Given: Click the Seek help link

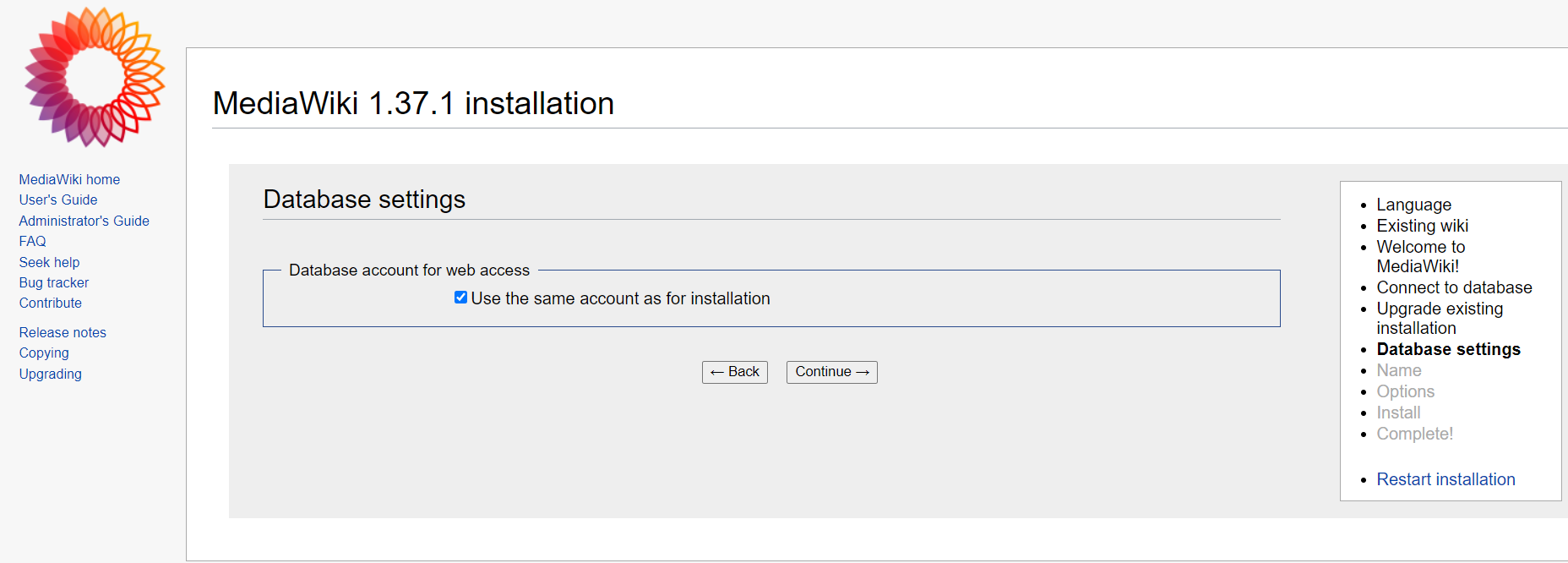Looking at the screenshot, I should pos(50,262).
